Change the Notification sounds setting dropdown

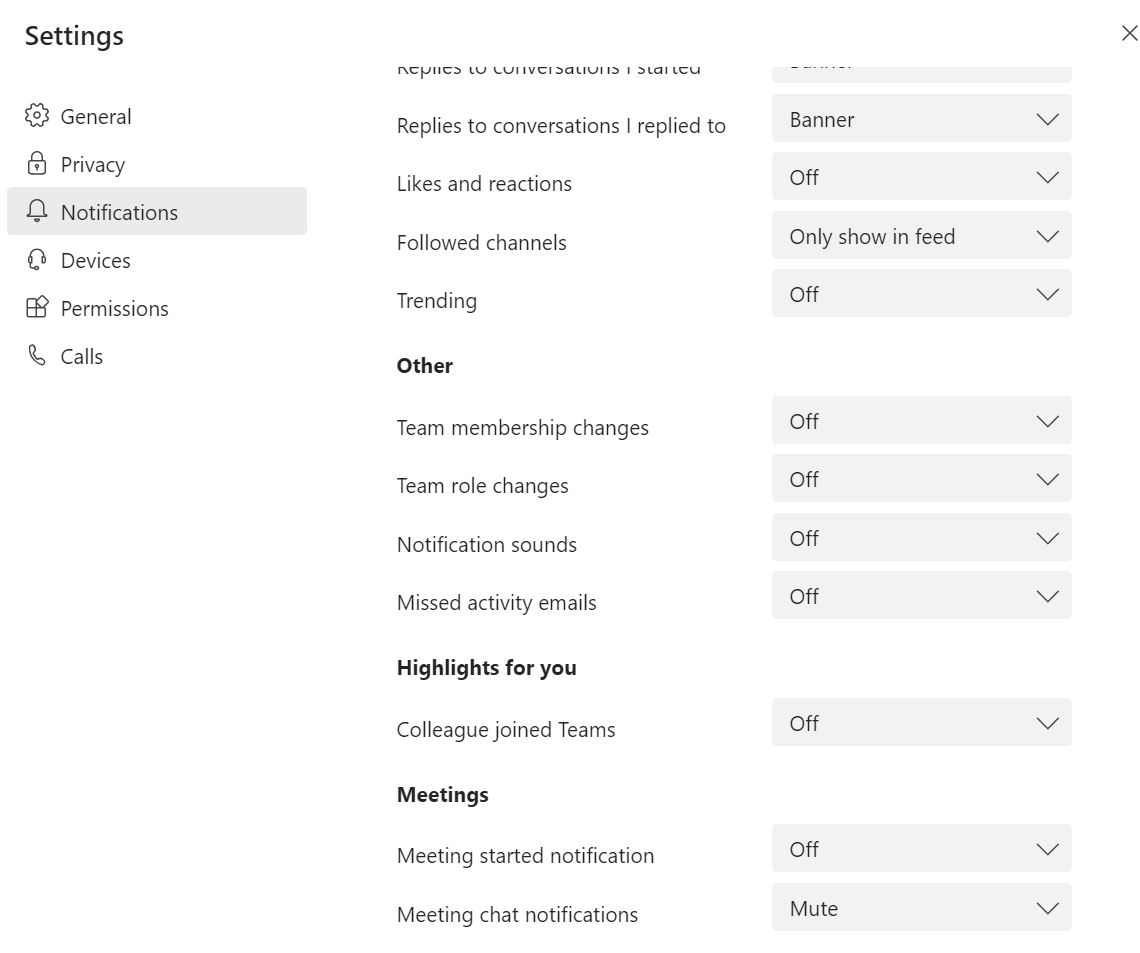pyautogui.click(x=921, y=538)
